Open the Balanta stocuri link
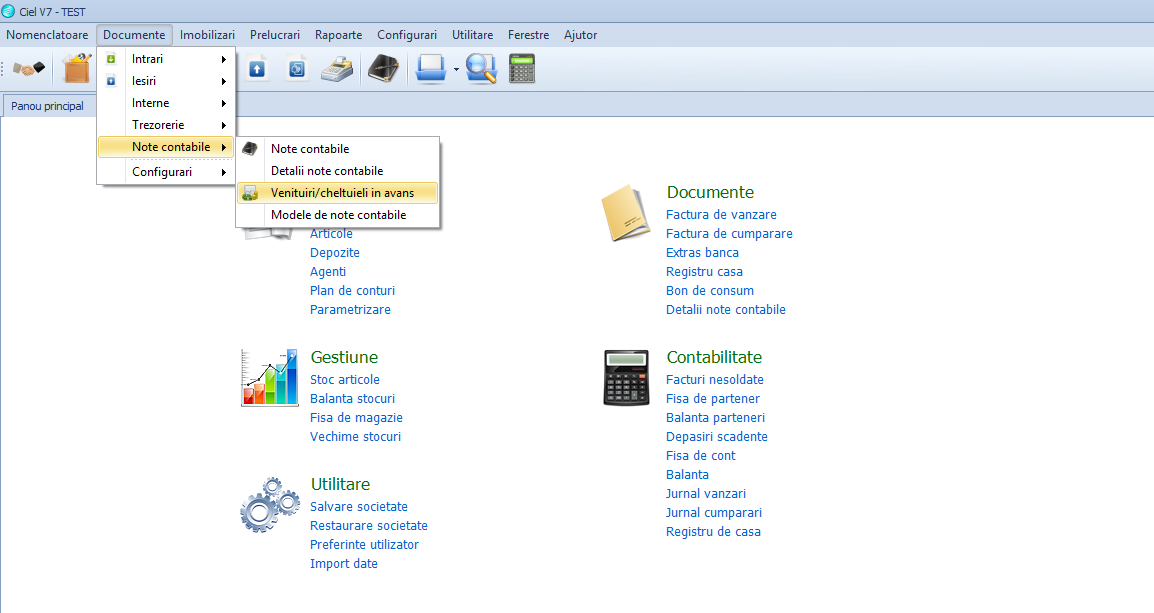This screenshot has height=613, width=1154. click(x=353, y=399)
